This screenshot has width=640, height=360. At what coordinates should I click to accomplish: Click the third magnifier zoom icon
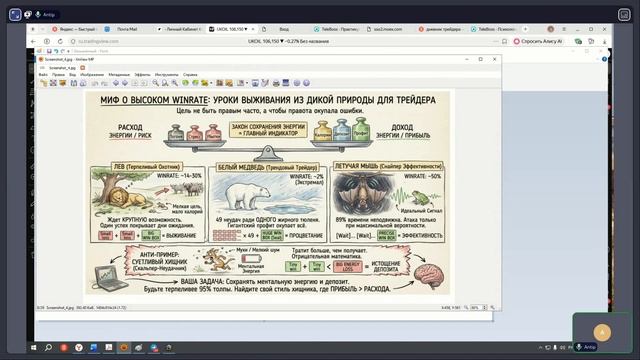pos(175,83)
